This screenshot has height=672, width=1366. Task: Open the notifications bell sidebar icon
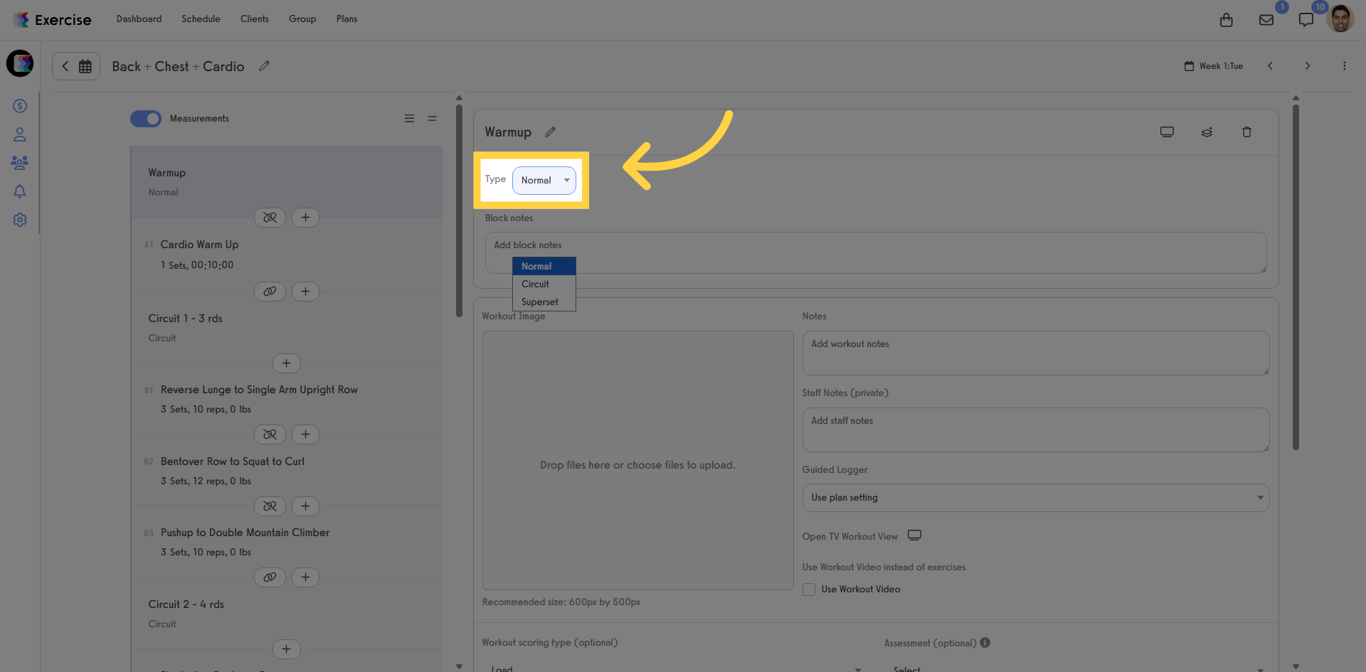[19, 191]
